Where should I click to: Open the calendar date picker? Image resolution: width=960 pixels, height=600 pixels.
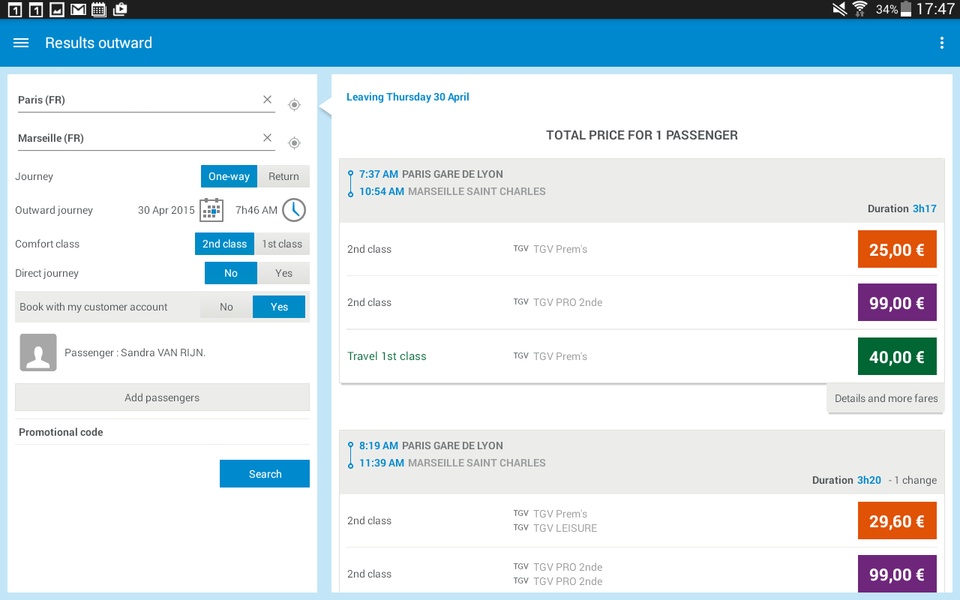point(212,210)
